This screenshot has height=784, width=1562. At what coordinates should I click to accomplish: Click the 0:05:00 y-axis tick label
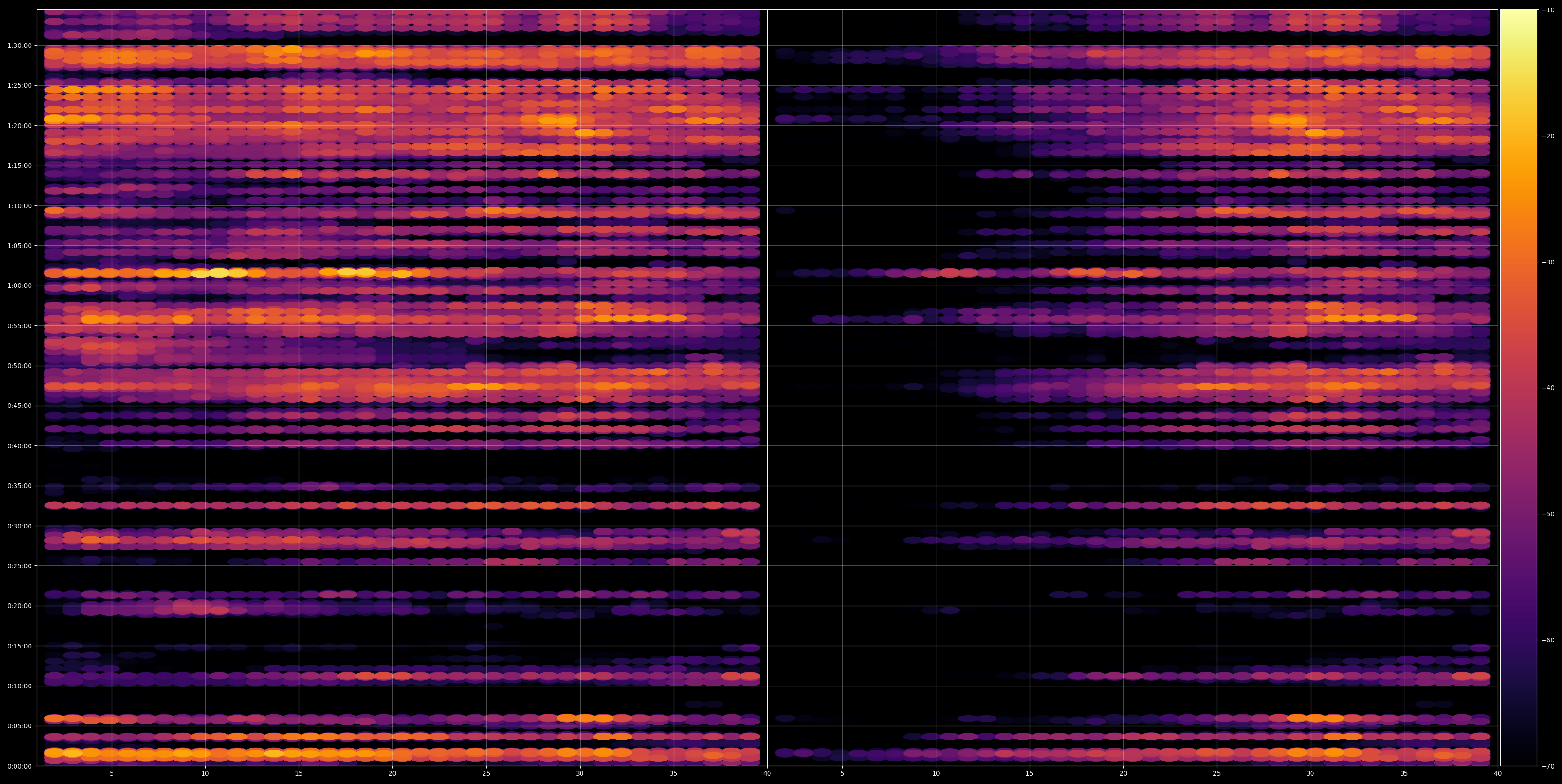[20, 726]
